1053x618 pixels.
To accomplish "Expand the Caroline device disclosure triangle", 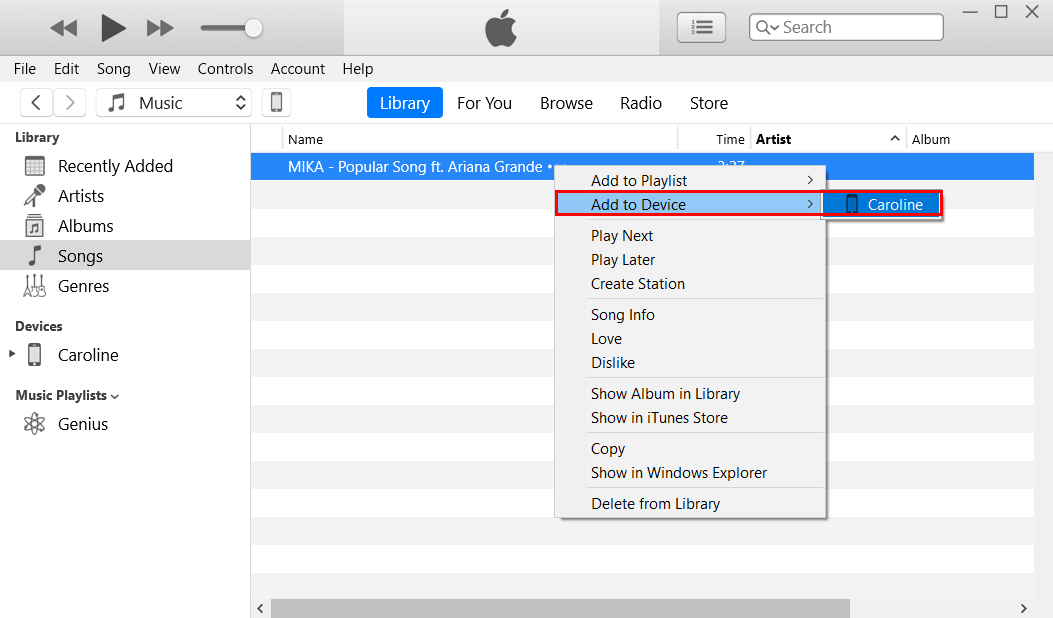I will [x=12, y=354].
